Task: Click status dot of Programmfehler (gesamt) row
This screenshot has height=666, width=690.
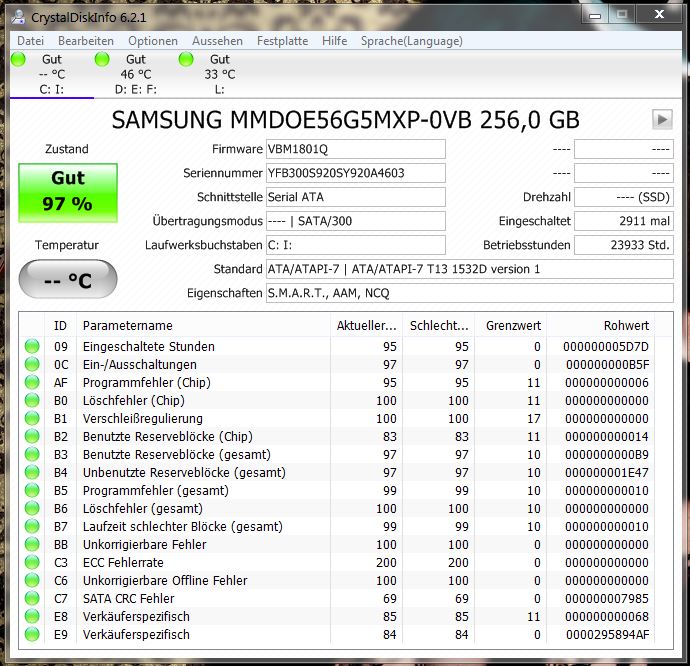Action: 32,490
